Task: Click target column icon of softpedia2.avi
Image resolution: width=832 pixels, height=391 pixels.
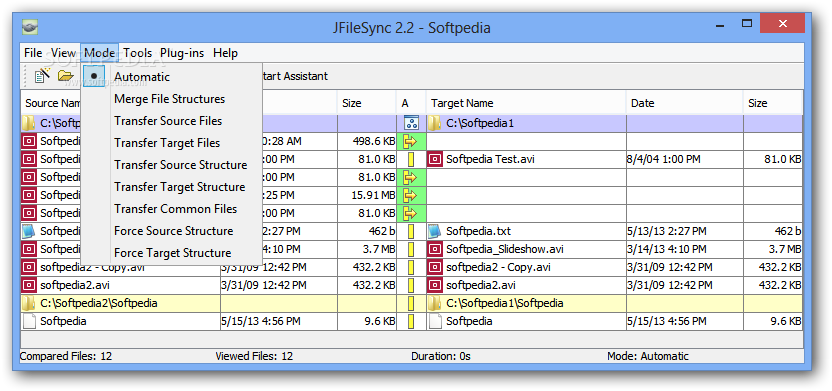Action: [x=435, y=285]
